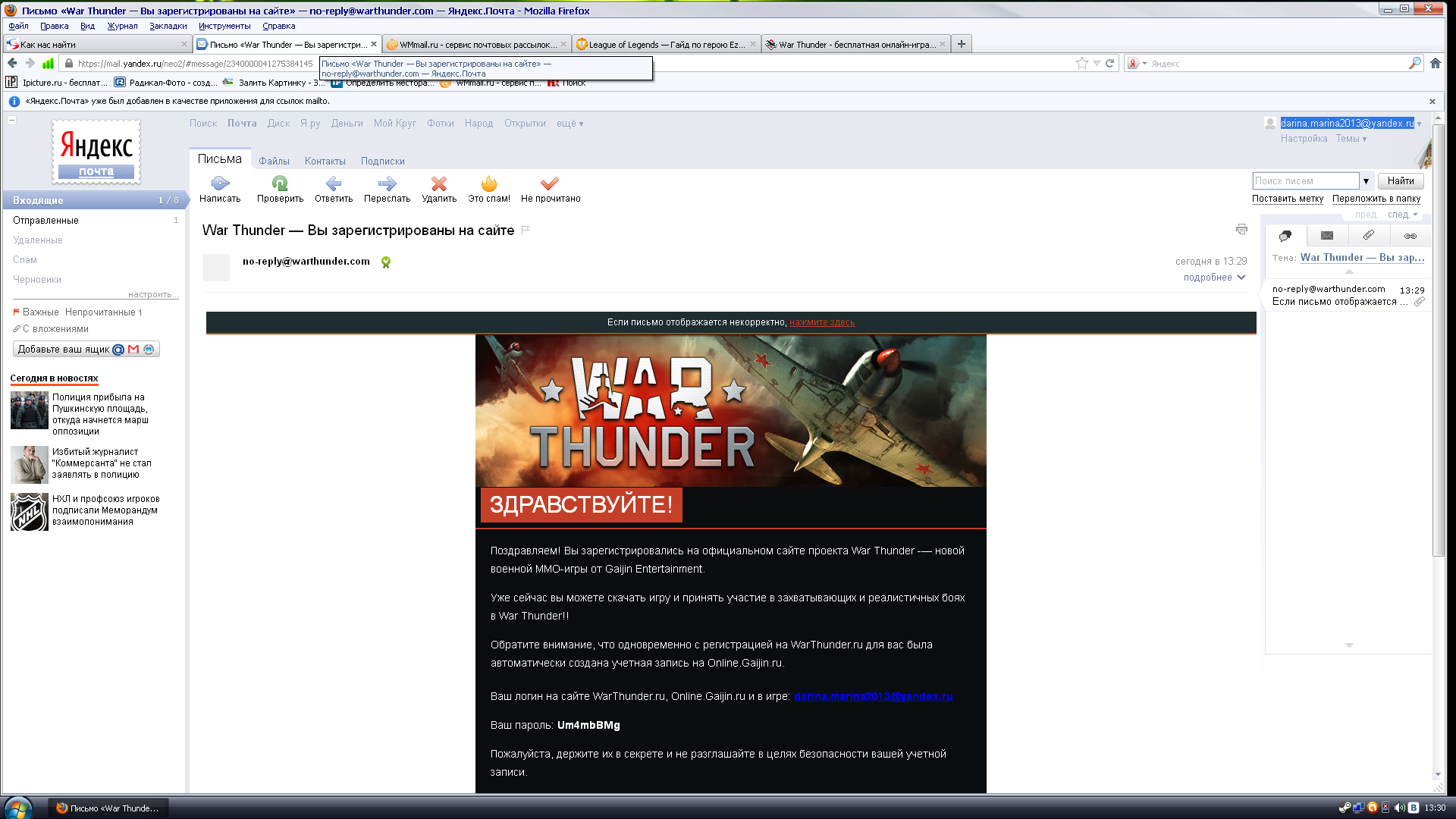
Task: Click the нажмите здесь link
Action: [x=822, y=322]
